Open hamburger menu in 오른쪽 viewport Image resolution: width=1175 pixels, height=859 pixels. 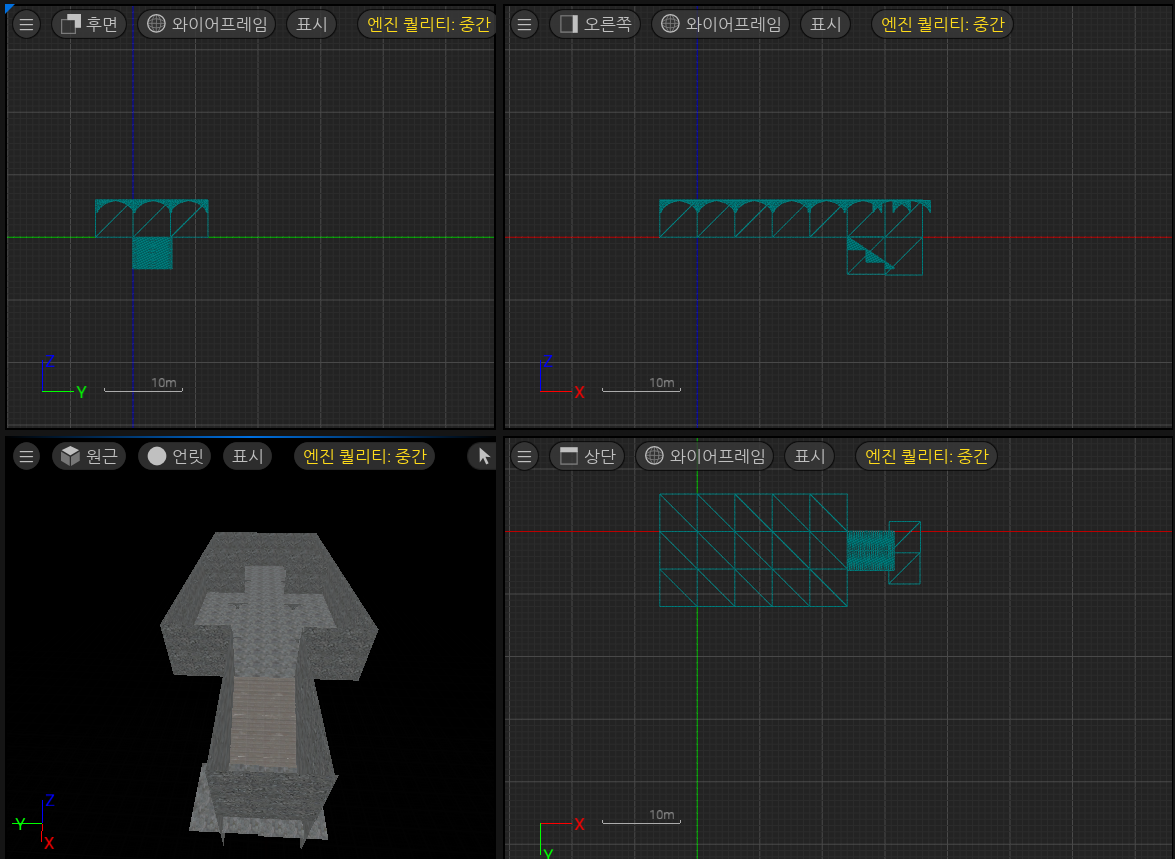pos(525,24)
